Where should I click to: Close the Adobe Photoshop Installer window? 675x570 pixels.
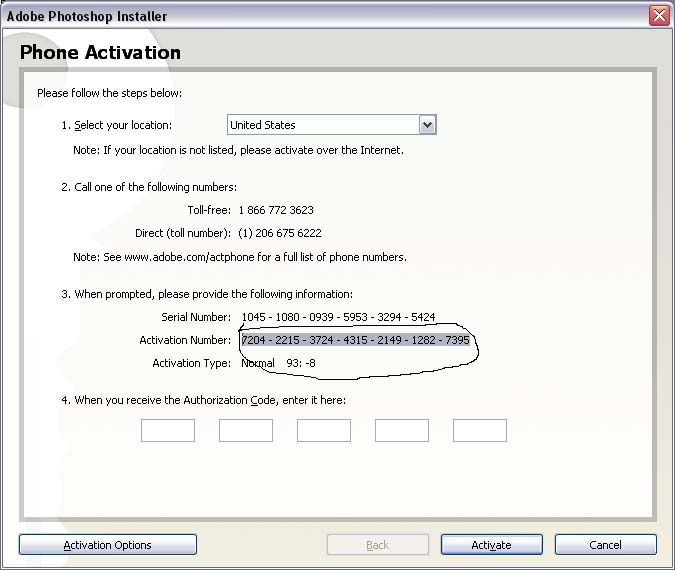pyautogui.click(x=660, y=16)
